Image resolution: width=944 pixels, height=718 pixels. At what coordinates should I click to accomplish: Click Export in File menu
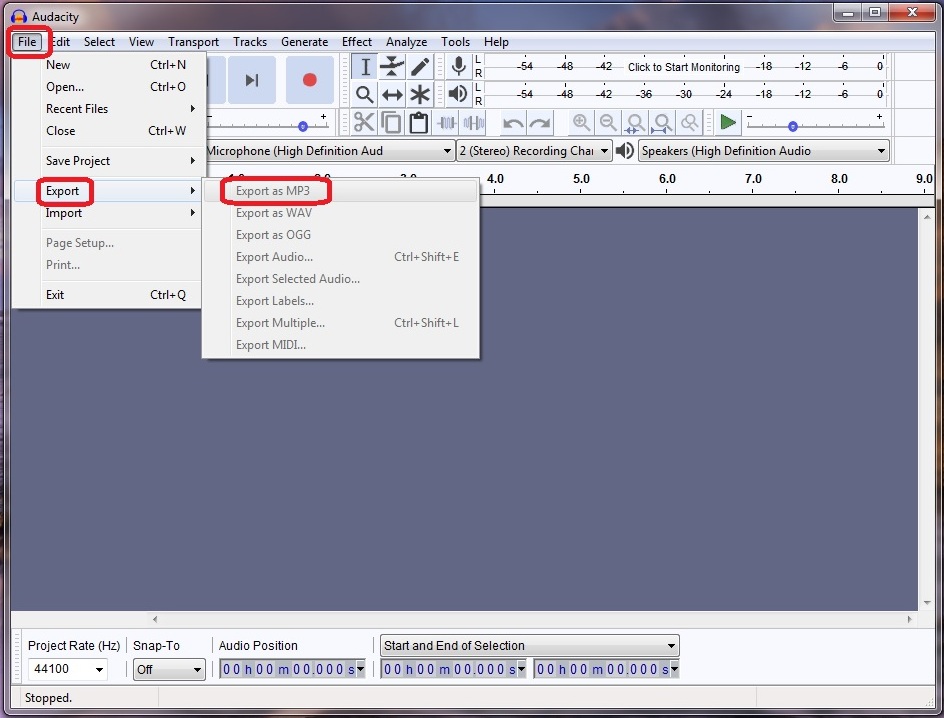106,191
